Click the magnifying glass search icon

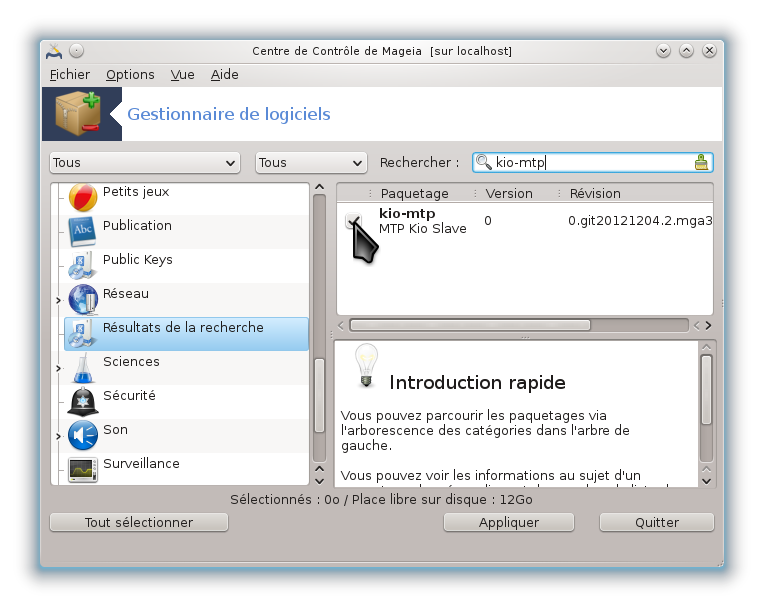(x=483, y=162)
